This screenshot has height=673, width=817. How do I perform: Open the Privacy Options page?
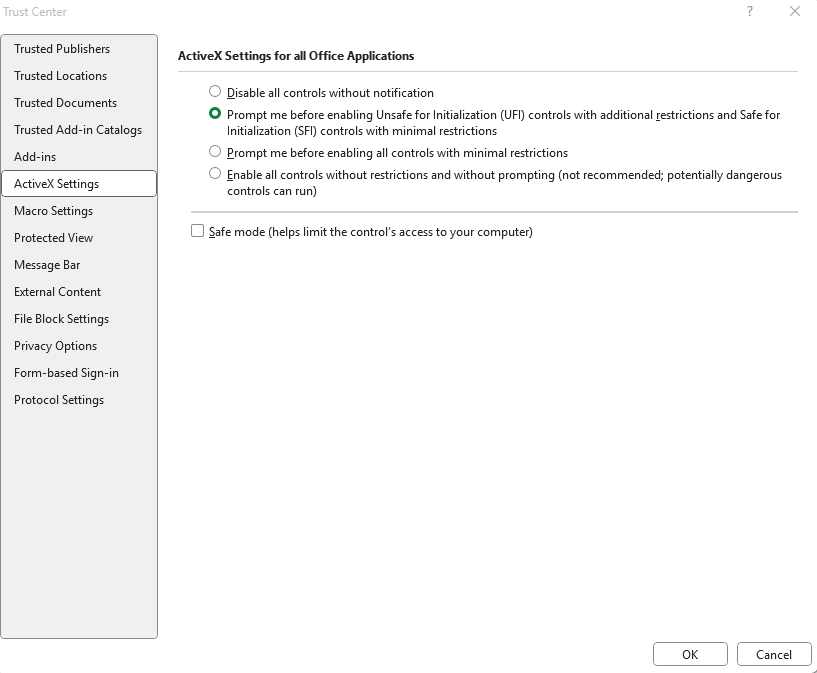click(55, 345)
